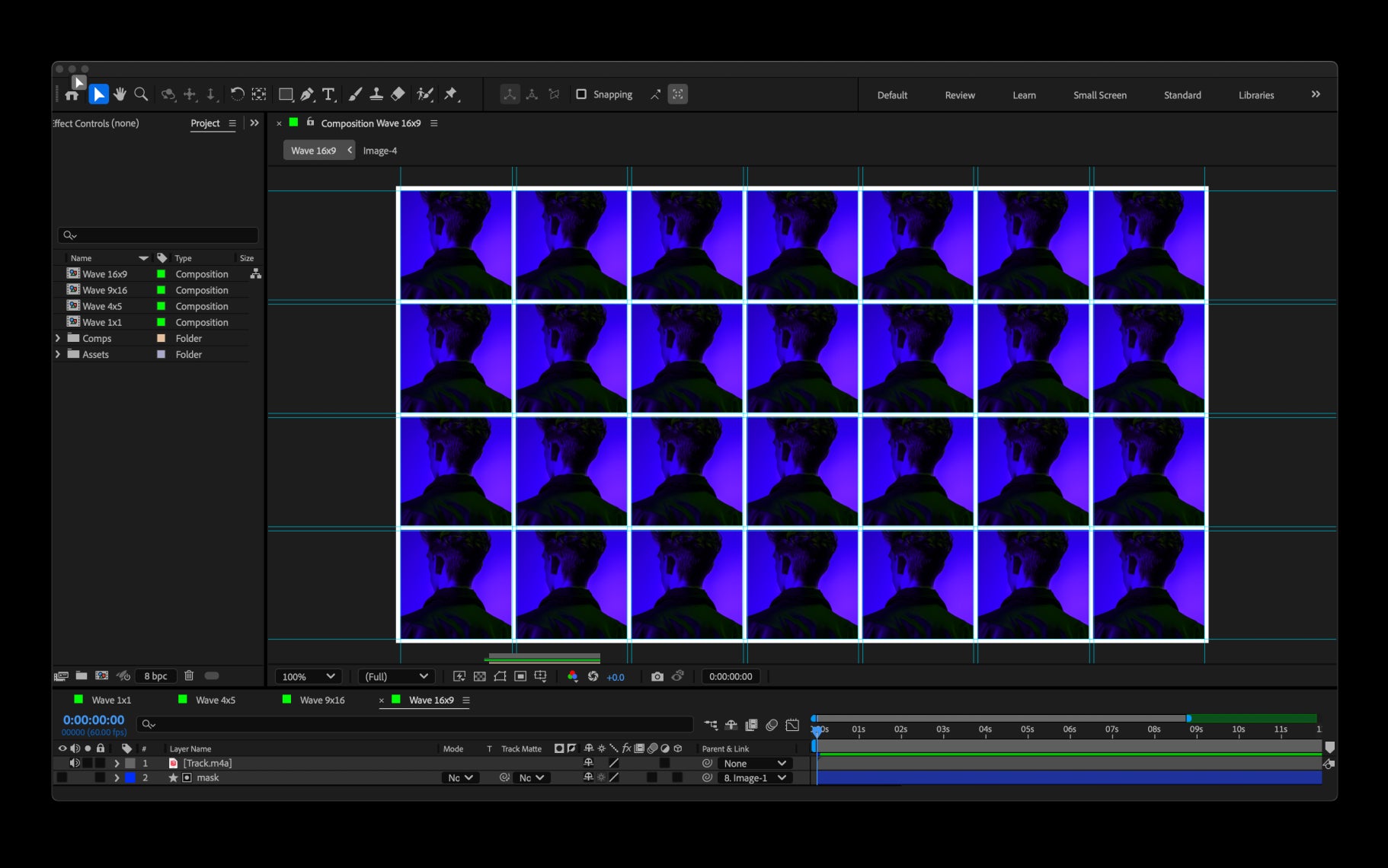
Task: Pick the Eraser tool
Action: pyautogui.click(x=398, y=94)
